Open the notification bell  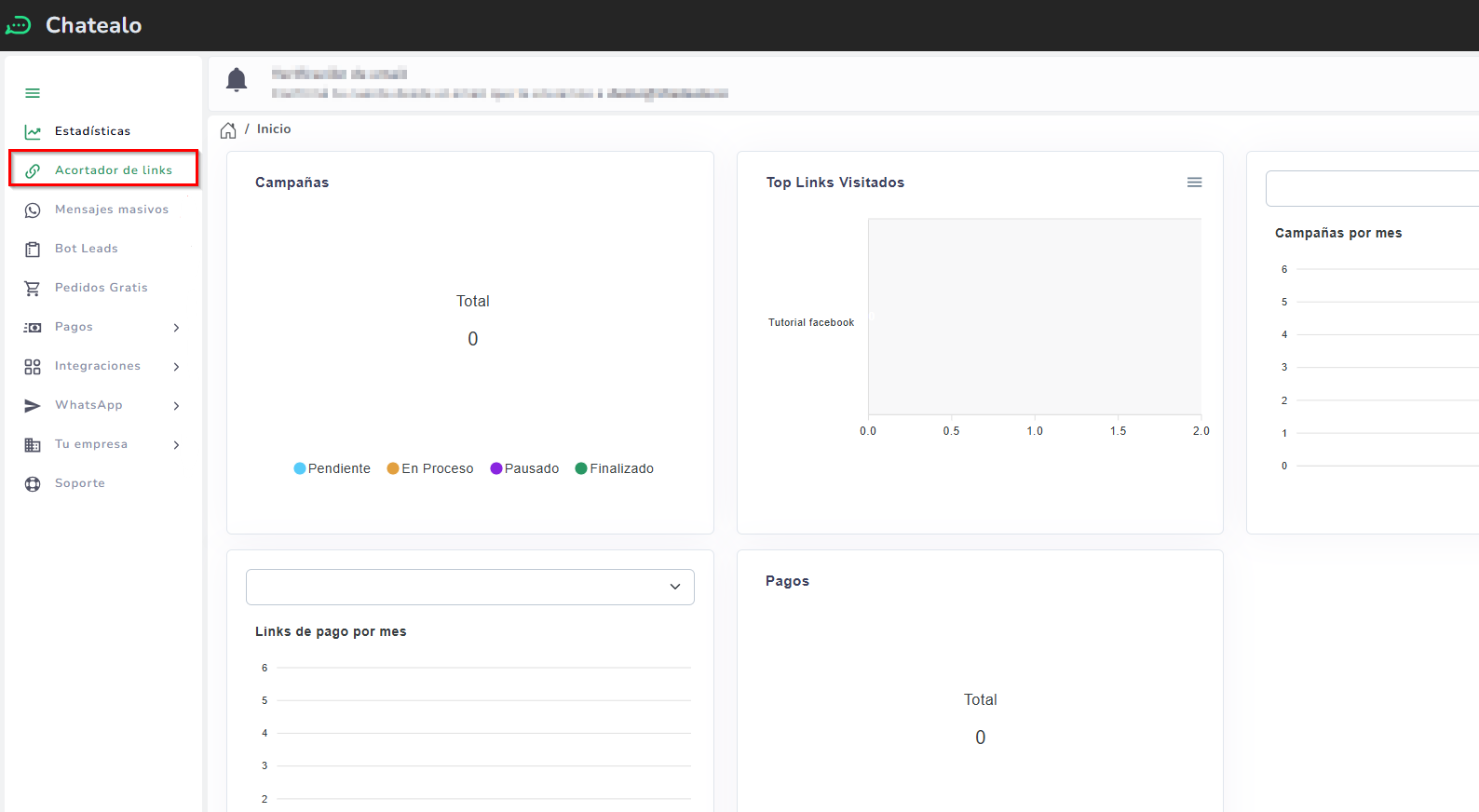tap(237, 80)
